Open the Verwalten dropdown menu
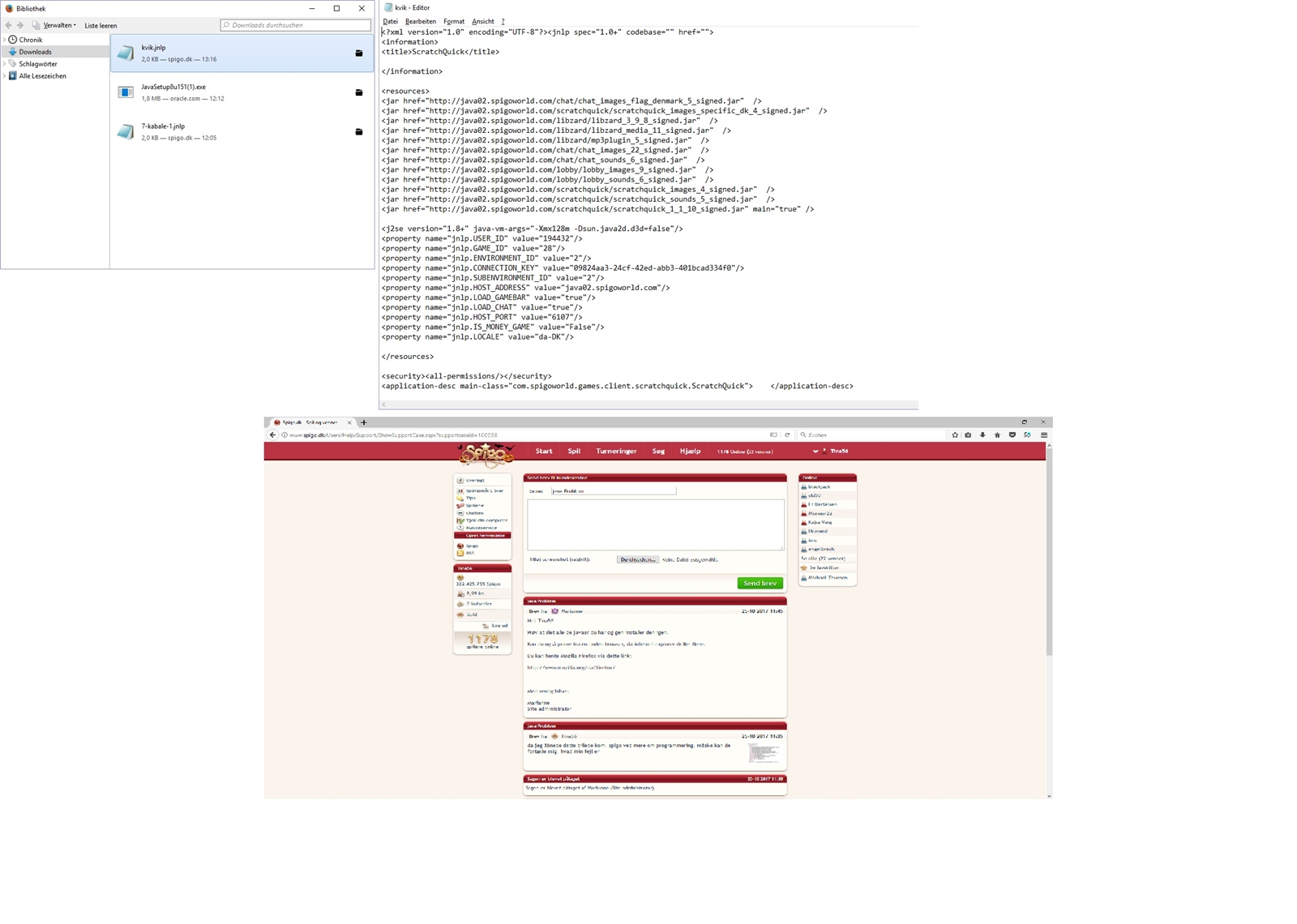Screen dimensions: 1297x924 coord(58,25)
